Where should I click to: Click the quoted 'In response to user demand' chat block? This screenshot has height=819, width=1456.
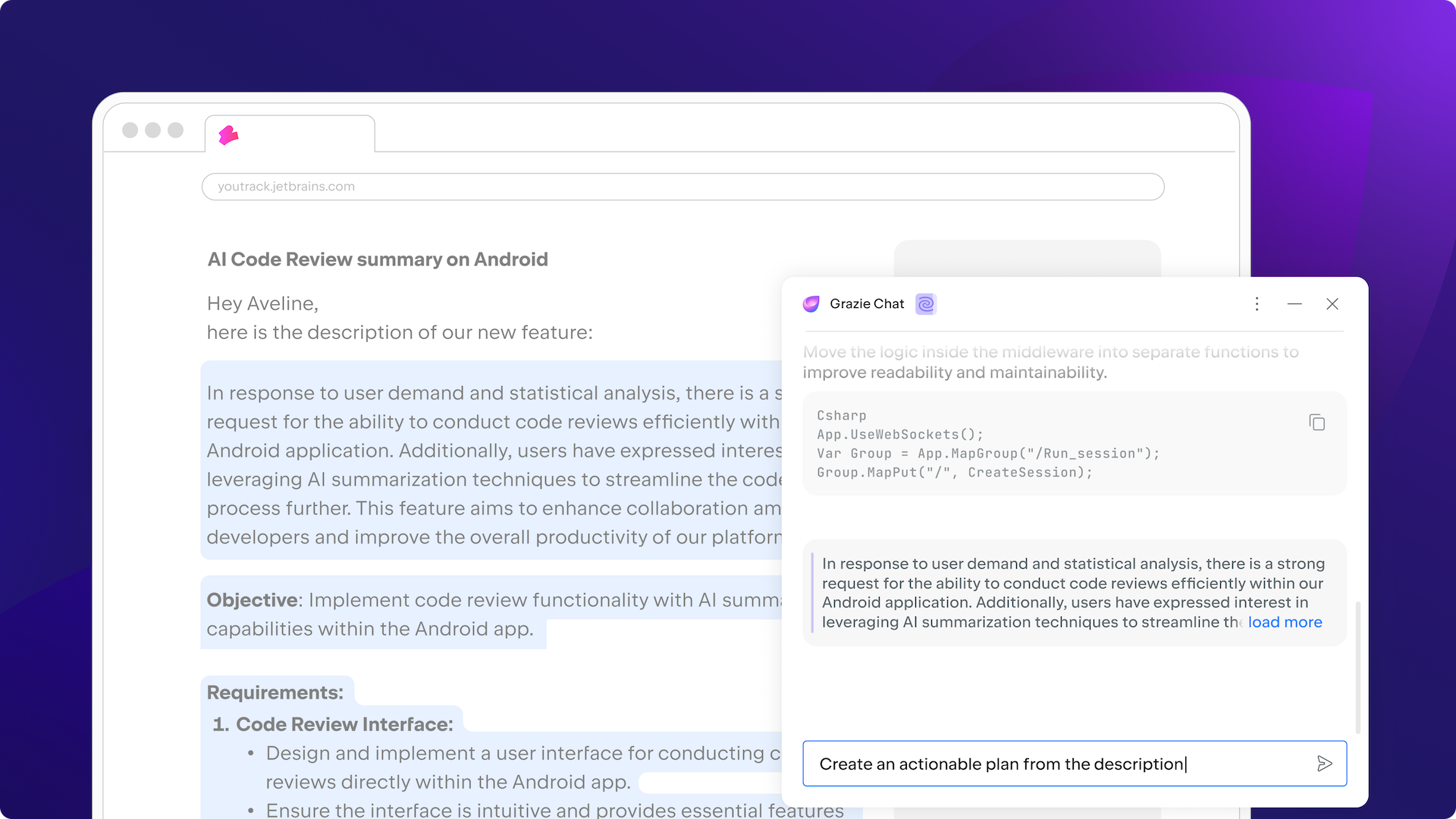(1075, 593)
